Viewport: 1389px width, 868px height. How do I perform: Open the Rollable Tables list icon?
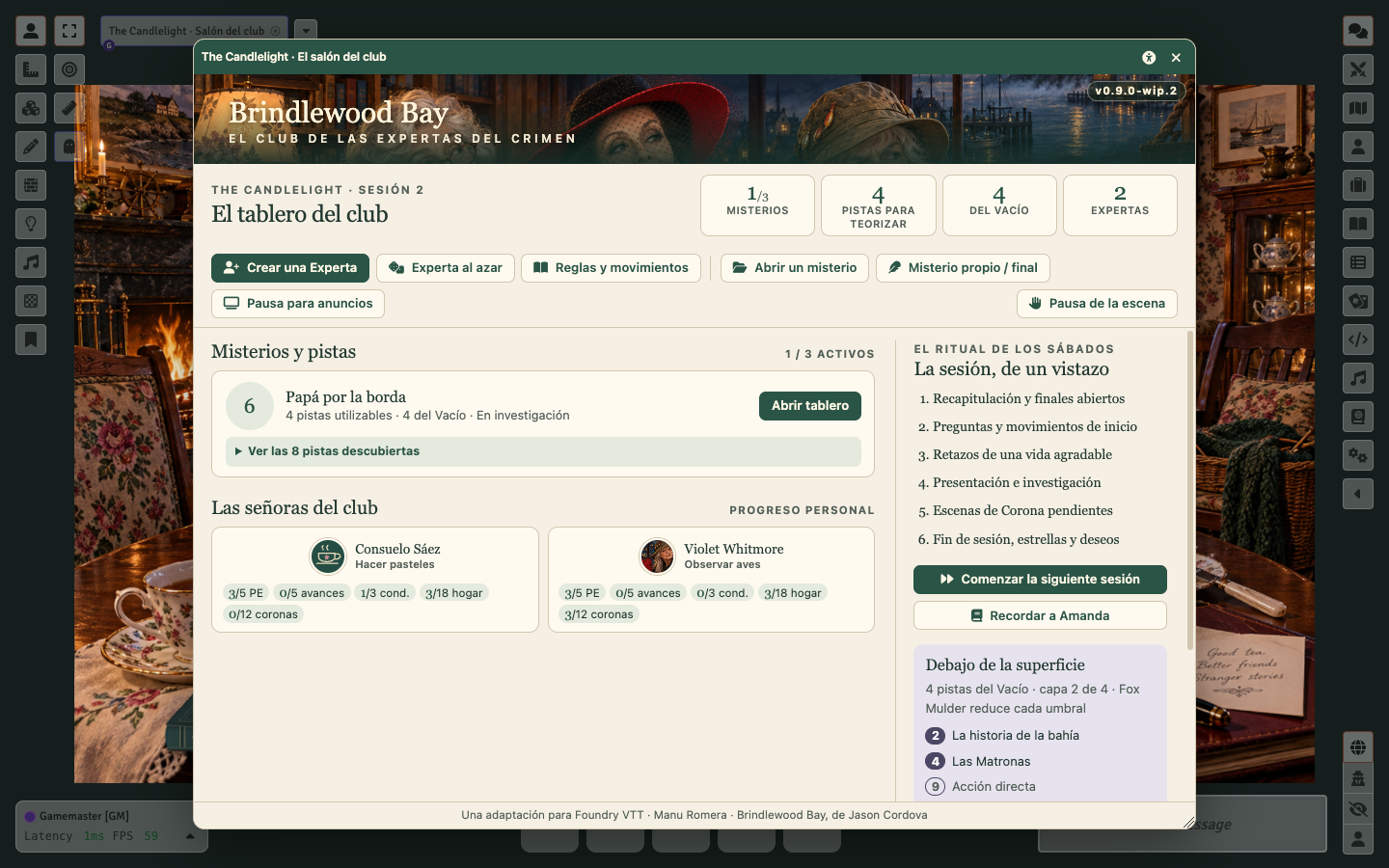(x=1358, y=262)
